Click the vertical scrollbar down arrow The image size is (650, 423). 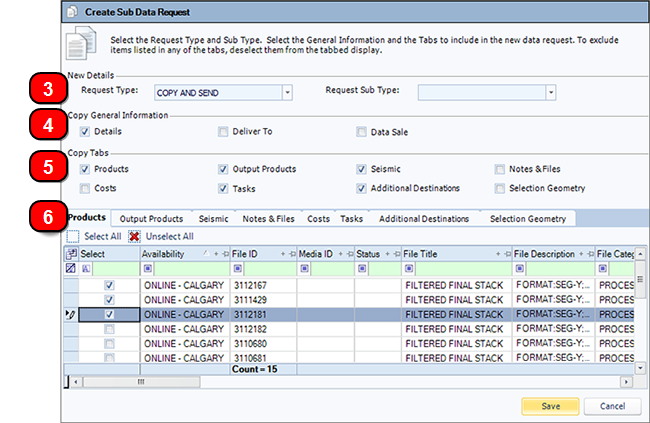(640, 367)
